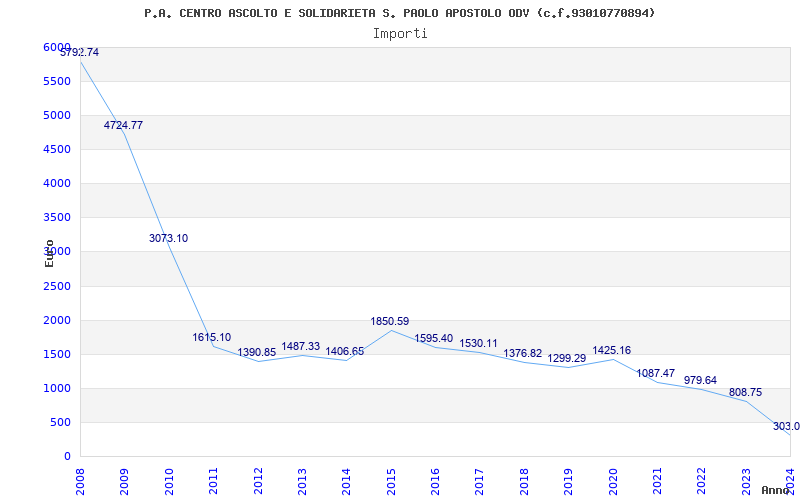
Task: Select the 1615.10 data label
Action: [x=212, y=337]
